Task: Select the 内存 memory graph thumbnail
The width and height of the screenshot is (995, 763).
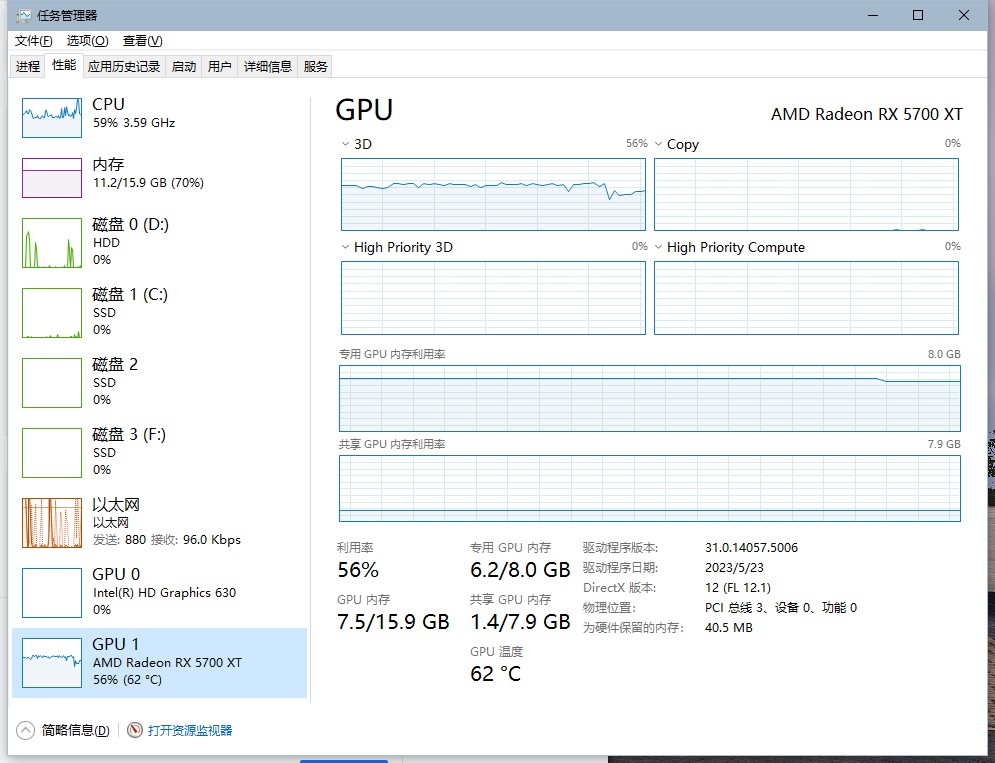Action: click(52, 178)
